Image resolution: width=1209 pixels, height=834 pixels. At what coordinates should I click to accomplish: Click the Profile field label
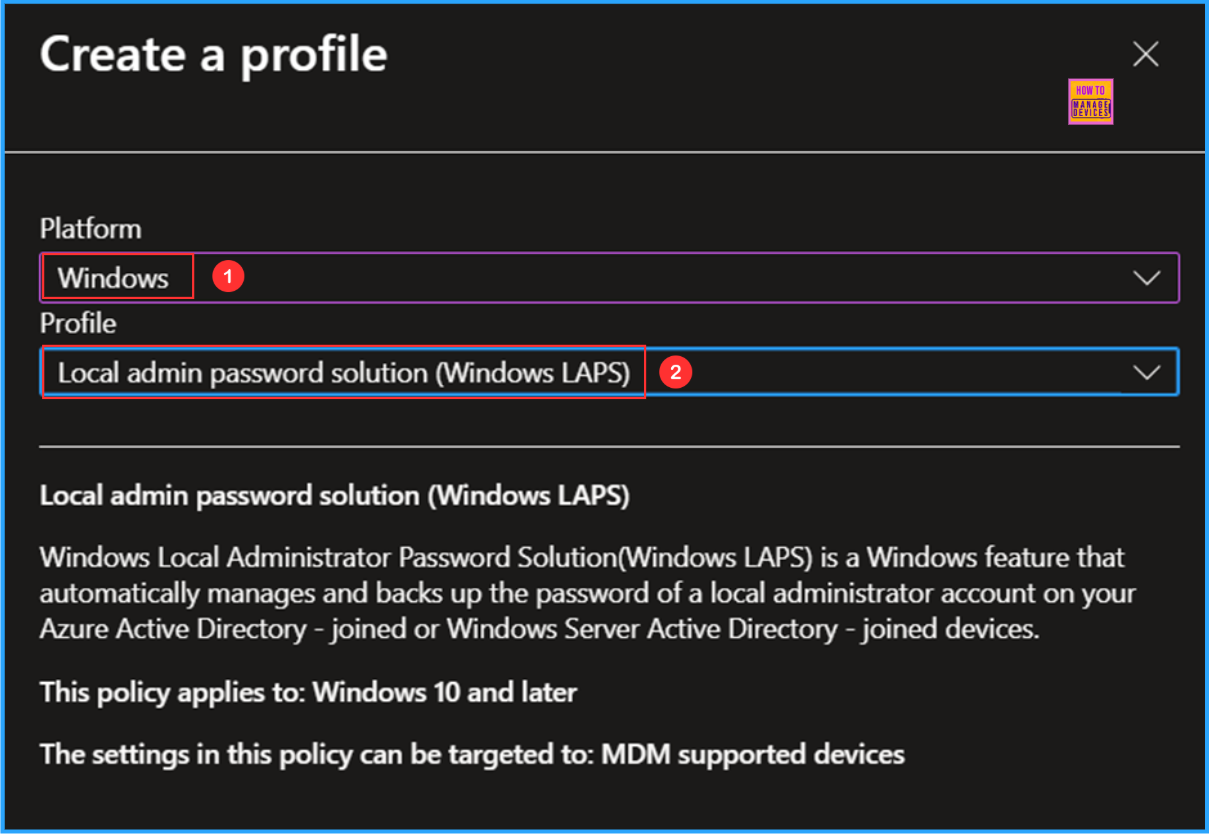[77, 323]
